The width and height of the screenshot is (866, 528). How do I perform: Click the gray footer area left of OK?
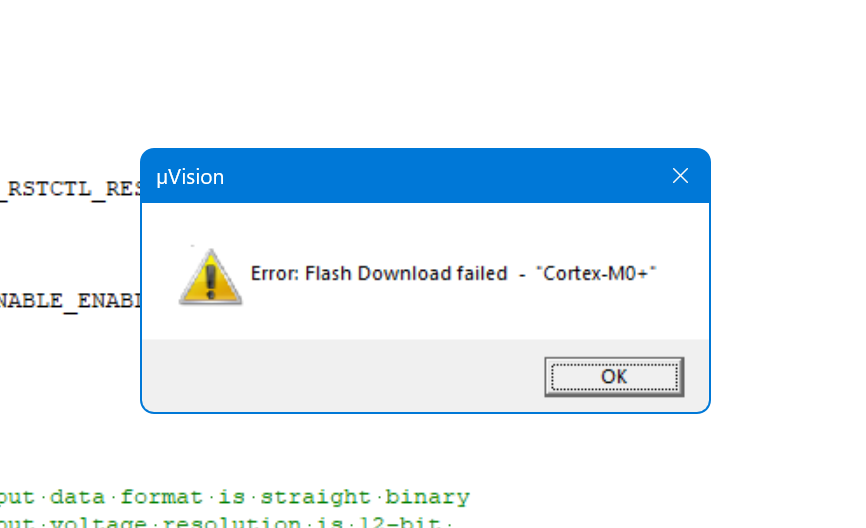coord(342,376)
